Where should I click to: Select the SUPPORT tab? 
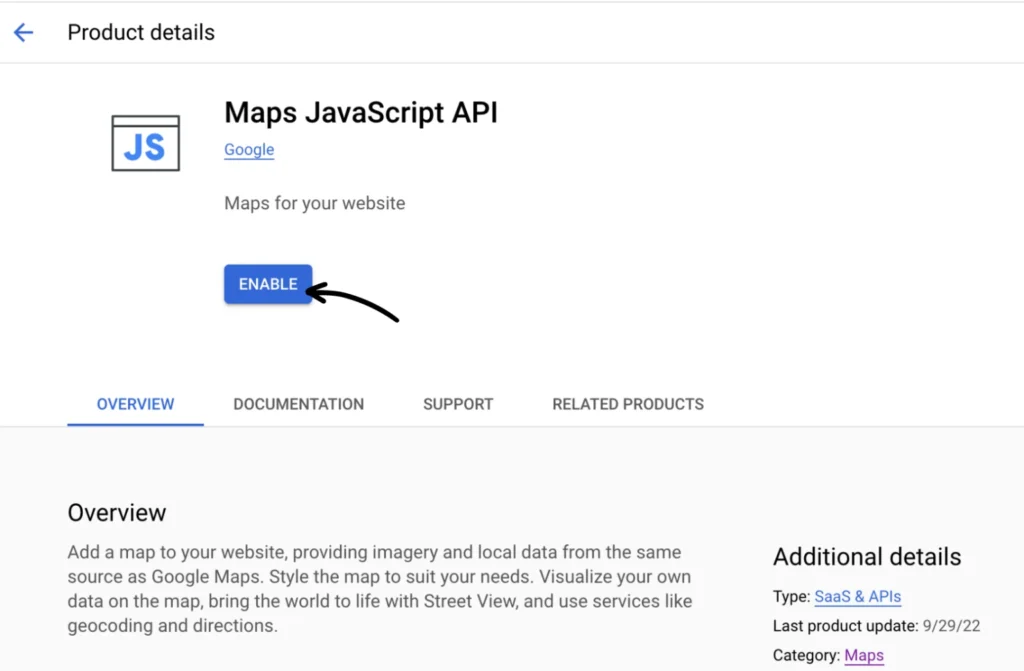coord(457,404)
